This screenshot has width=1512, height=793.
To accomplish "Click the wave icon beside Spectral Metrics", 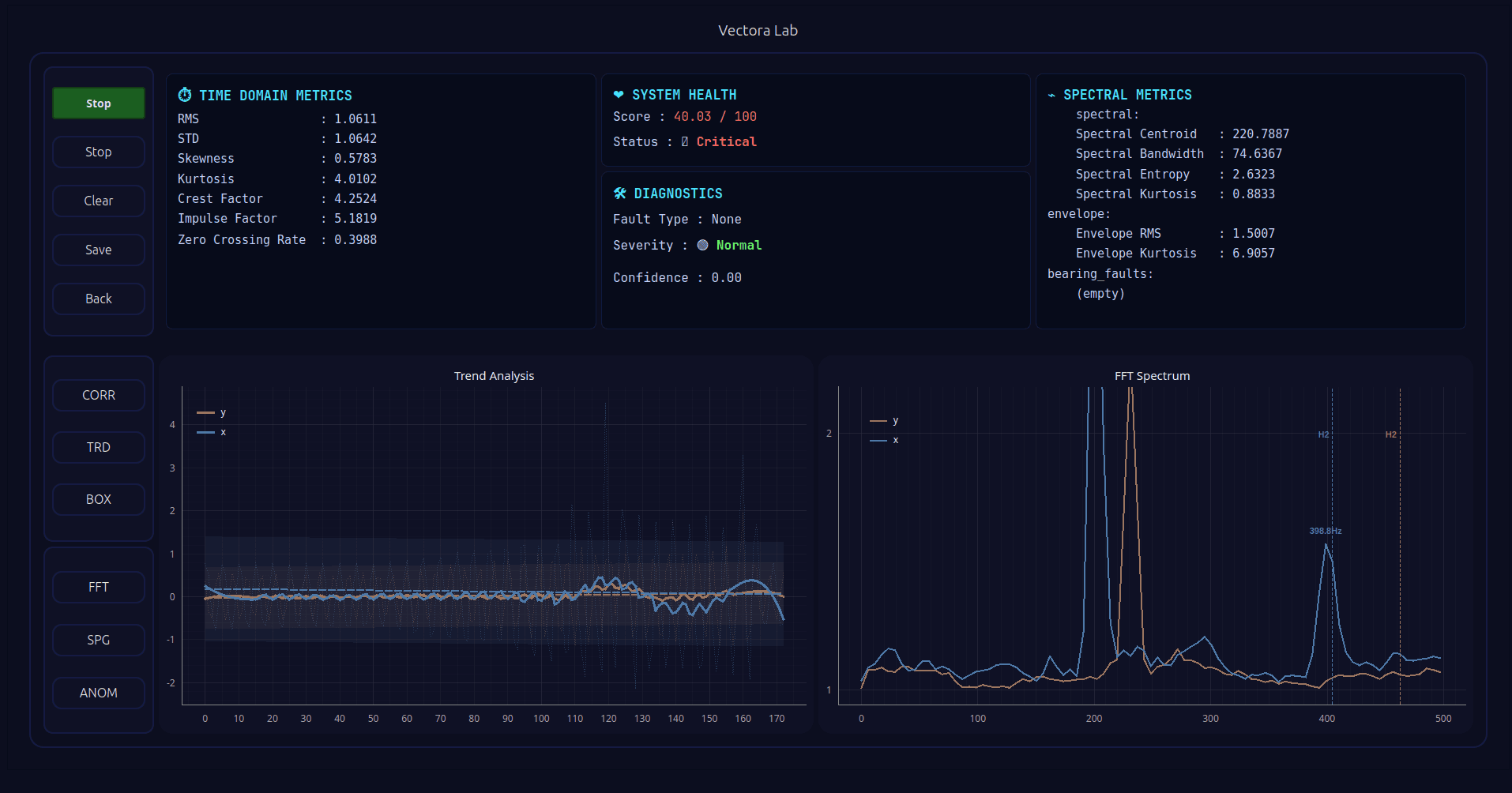I will coord(1051,95).
